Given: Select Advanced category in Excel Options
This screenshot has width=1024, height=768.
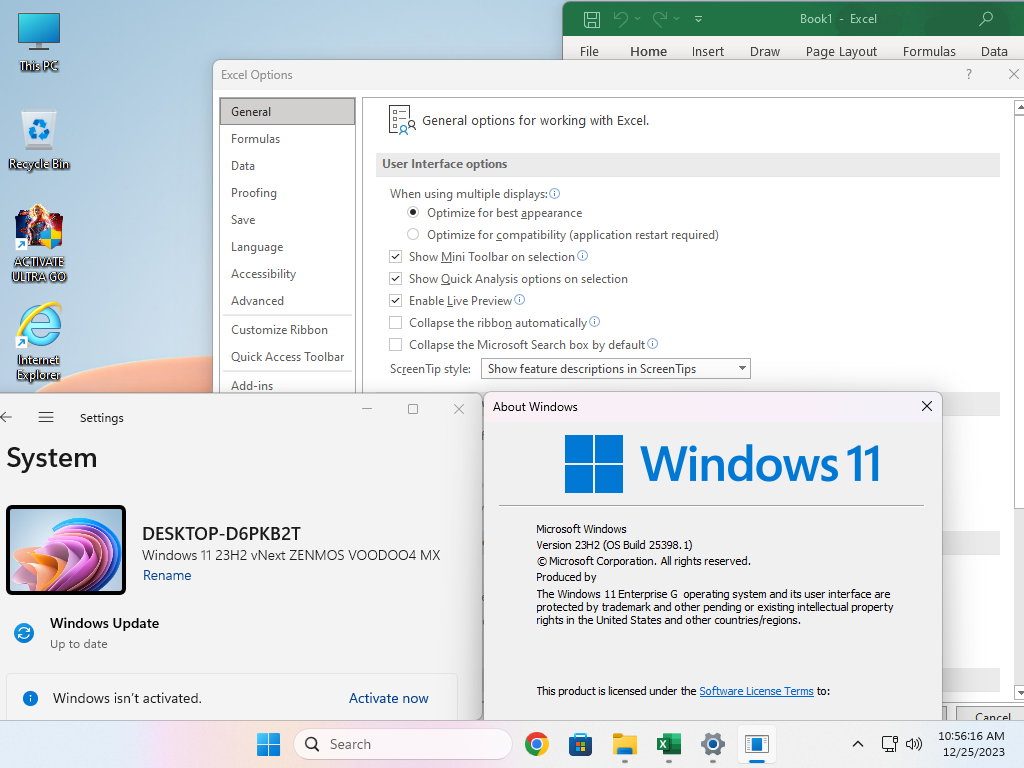Looking at the screenshot, I should click(287, 301).
